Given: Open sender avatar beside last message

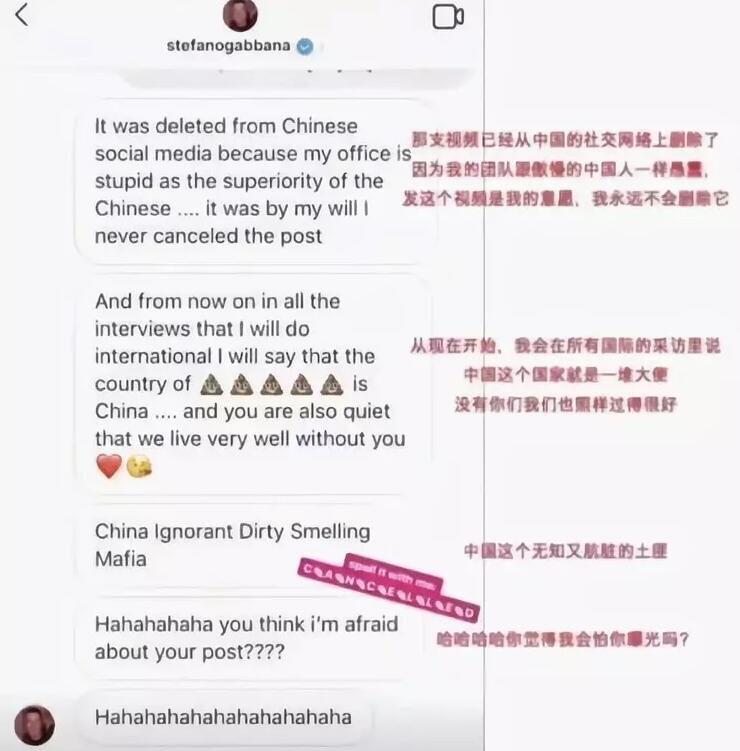Looking at the screenshot, I should click(x=34, y=725).
